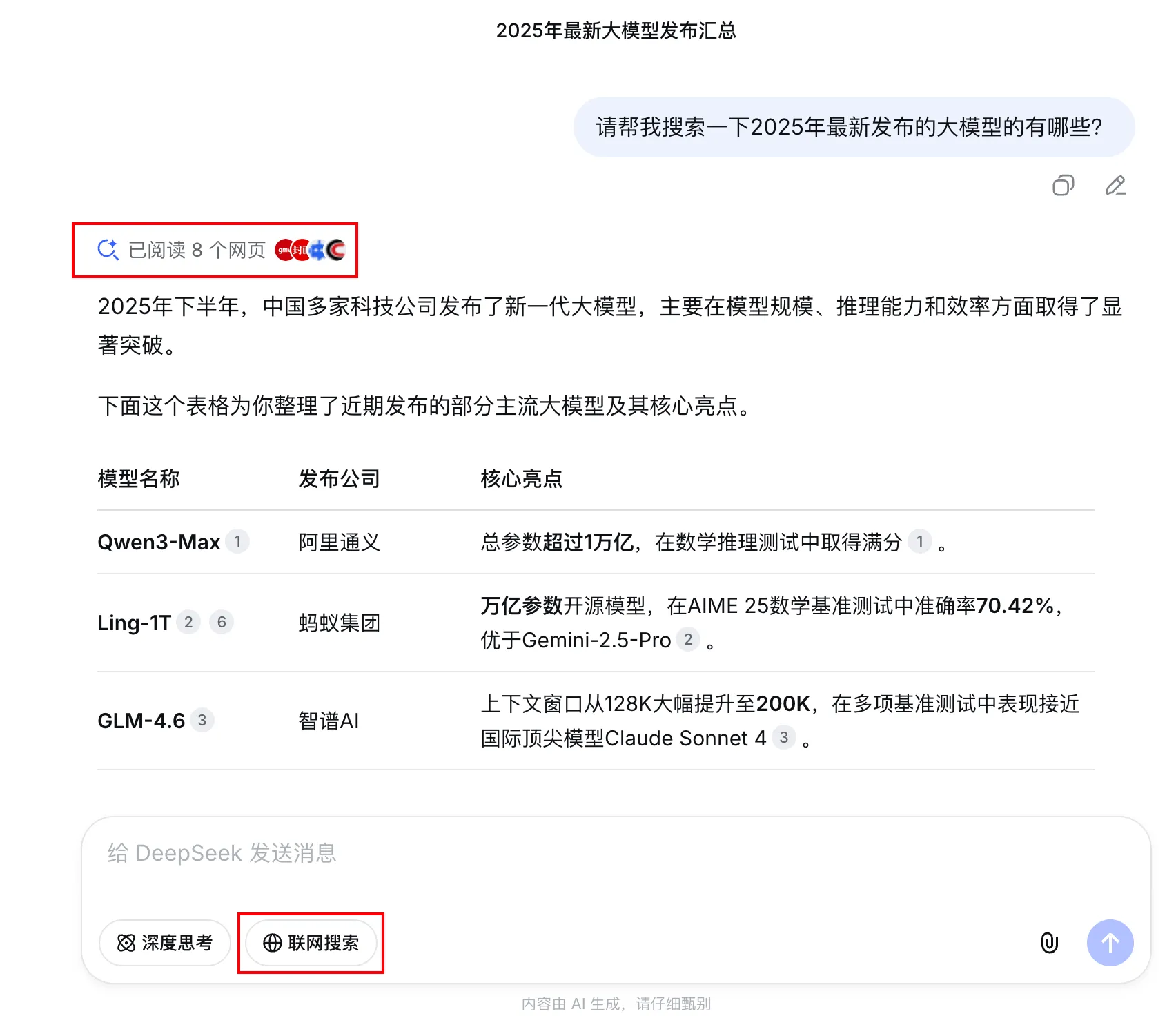Click the 蚂蚁集团 company cell

[339, 623]
